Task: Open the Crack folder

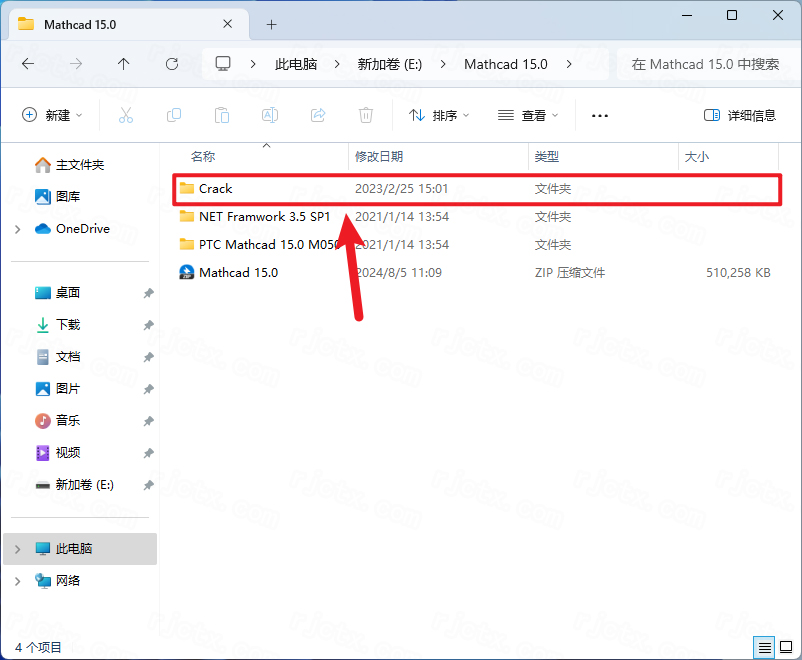Action: coord(216,188)
